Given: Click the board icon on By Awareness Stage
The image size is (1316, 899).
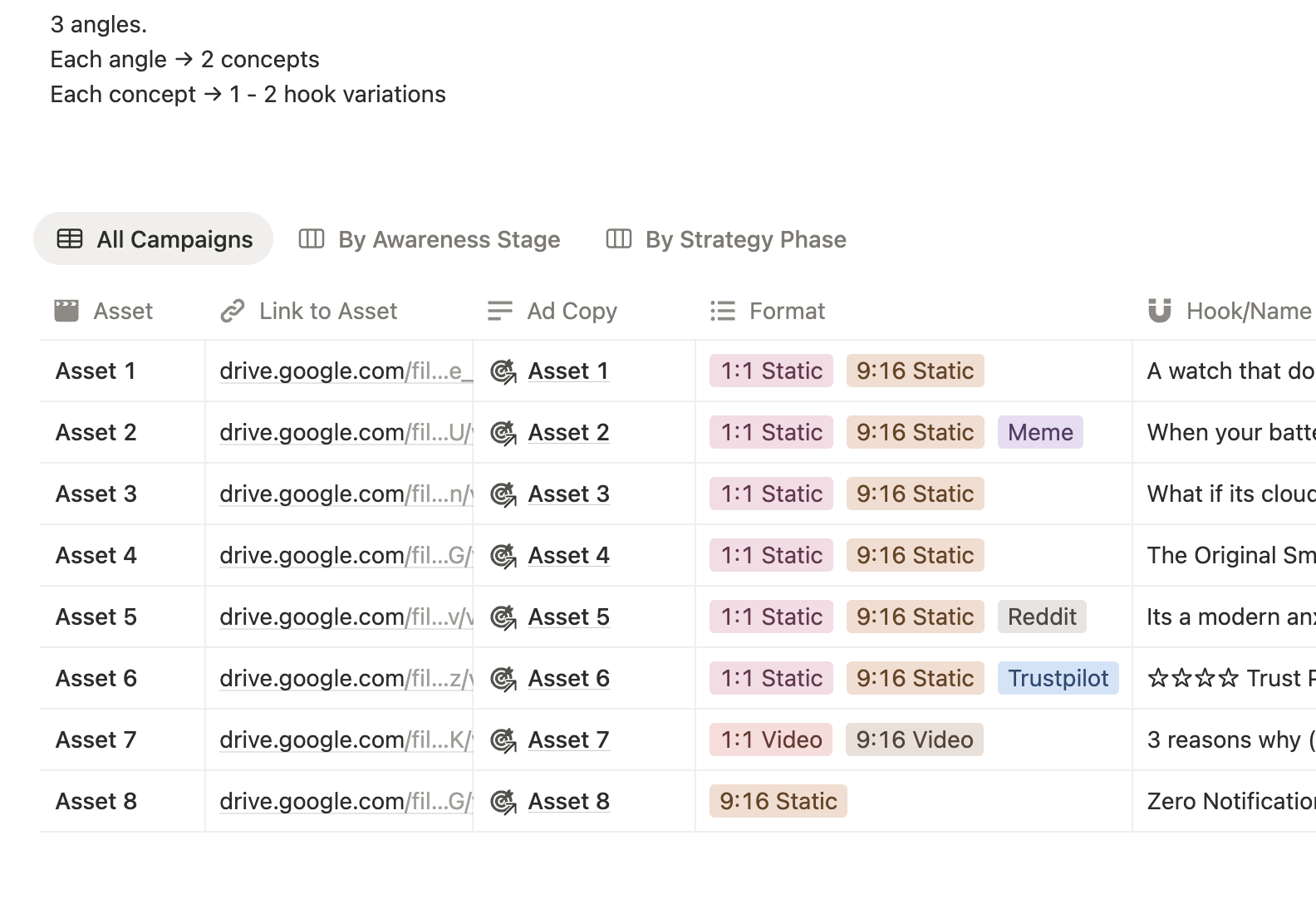Looking at the screenshot, I should tap(312, 239).
